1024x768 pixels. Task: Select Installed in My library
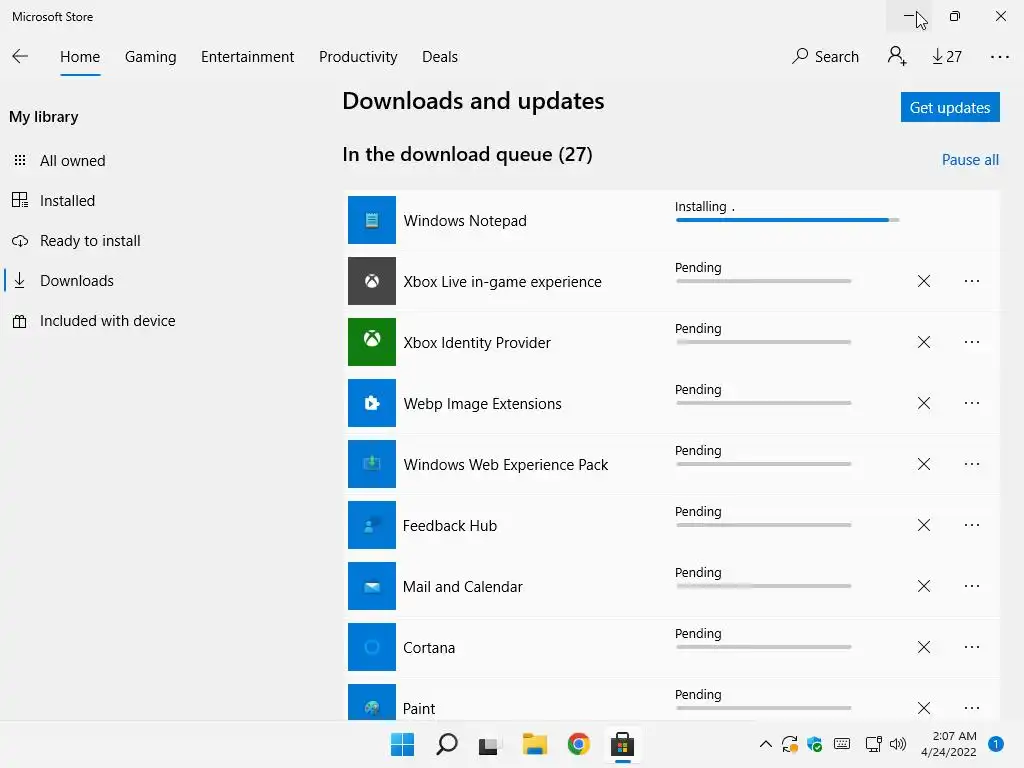67,200
